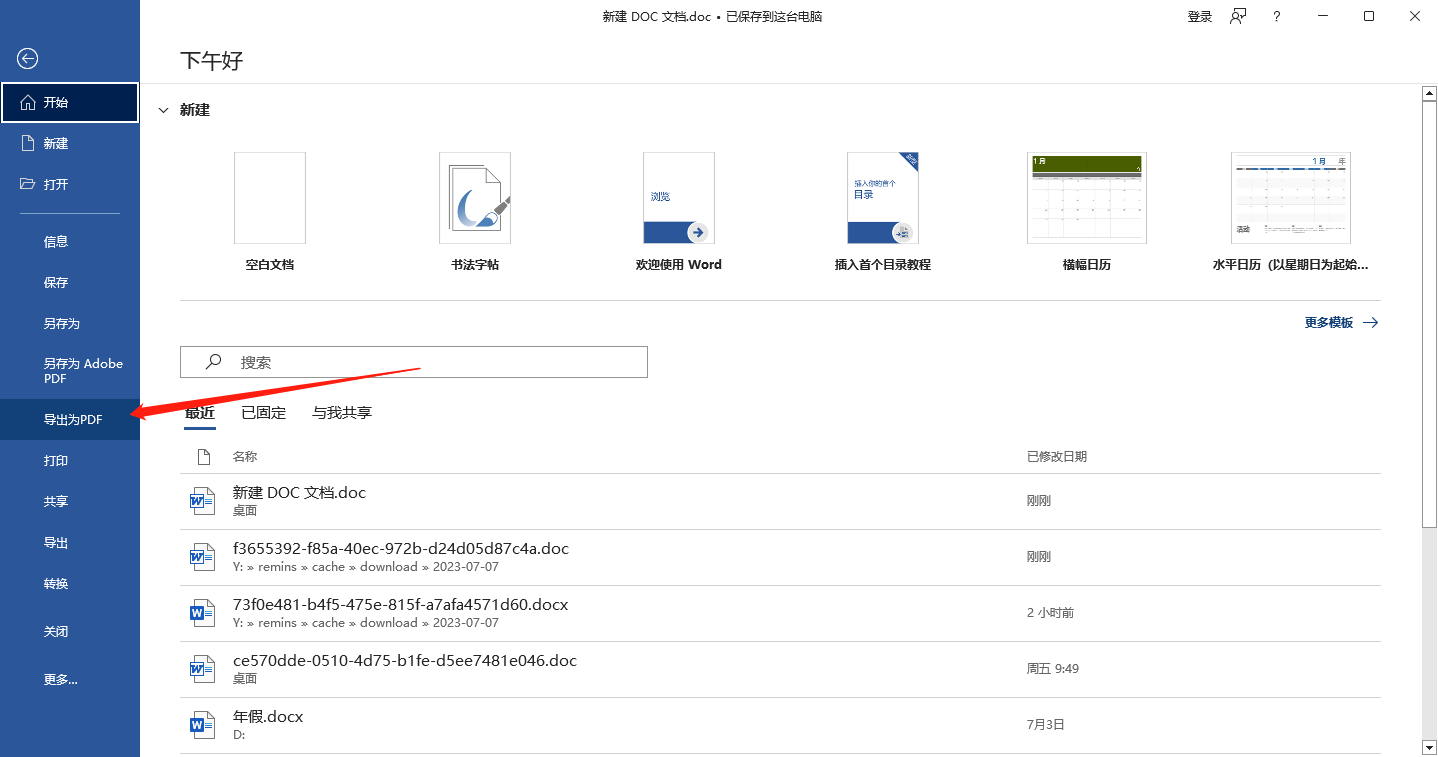Click the Word icon for 年假.docx
The image size is (1438, 757).
(x=203, y=725)
